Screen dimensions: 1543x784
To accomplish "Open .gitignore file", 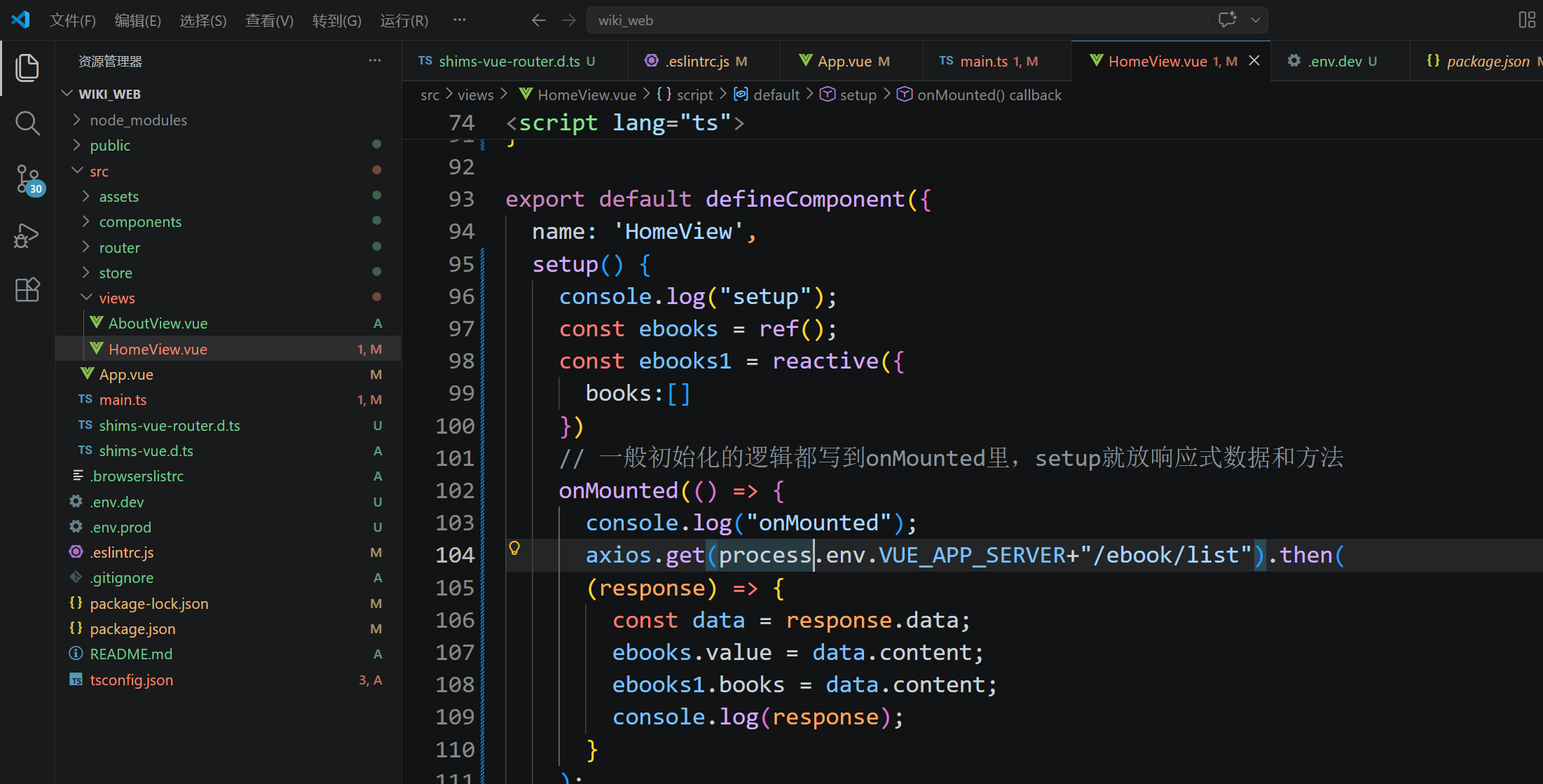I will [228, 577].
